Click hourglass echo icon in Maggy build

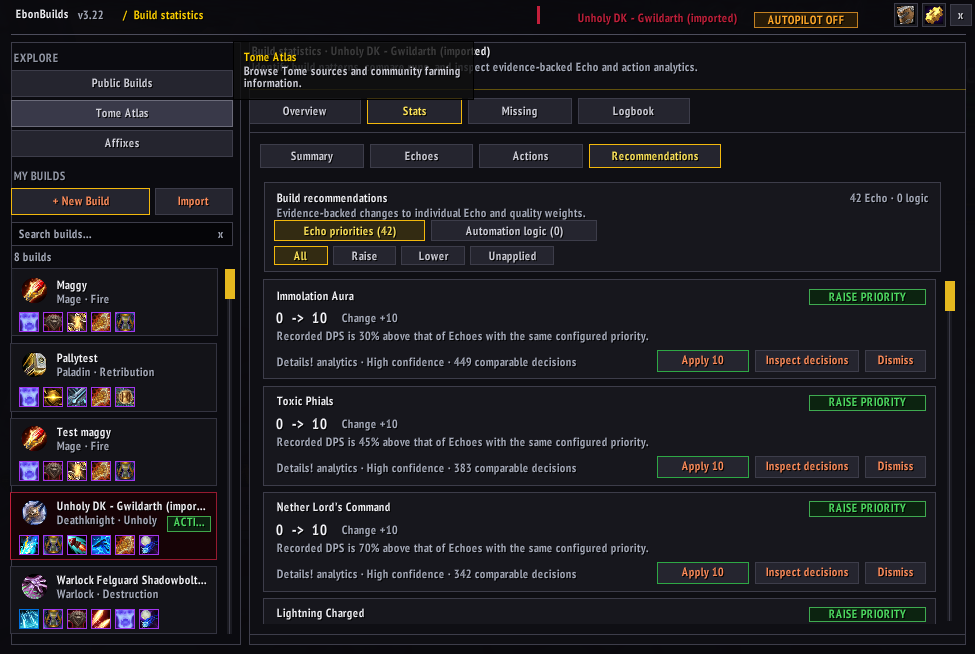(x=125, y=322)
